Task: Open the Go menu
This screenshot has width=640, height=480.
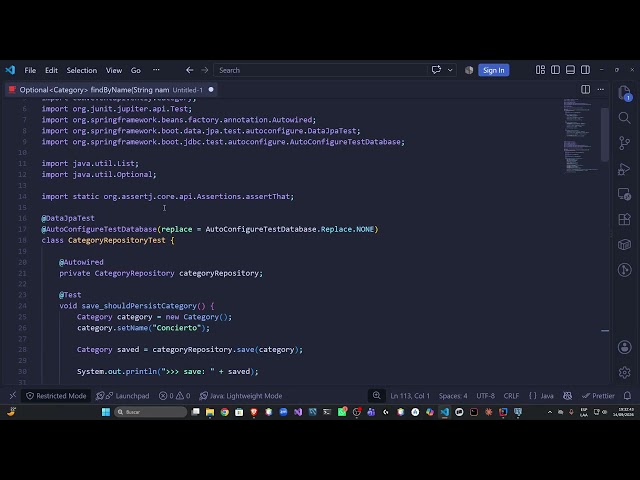Action: [x=136, y=70]
